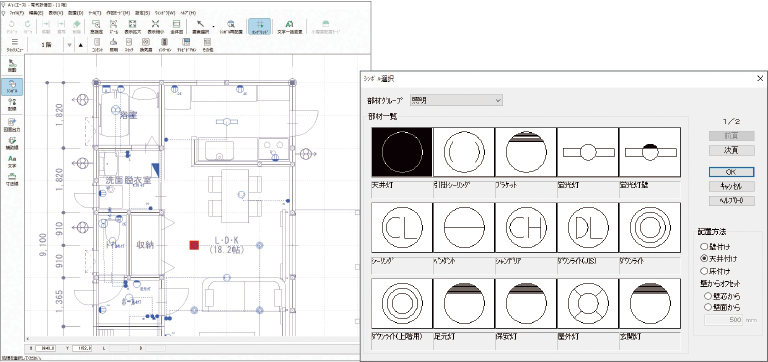Click the キャンセル button
Viewport: 768px width, 362px height.
tap(732, 186)
